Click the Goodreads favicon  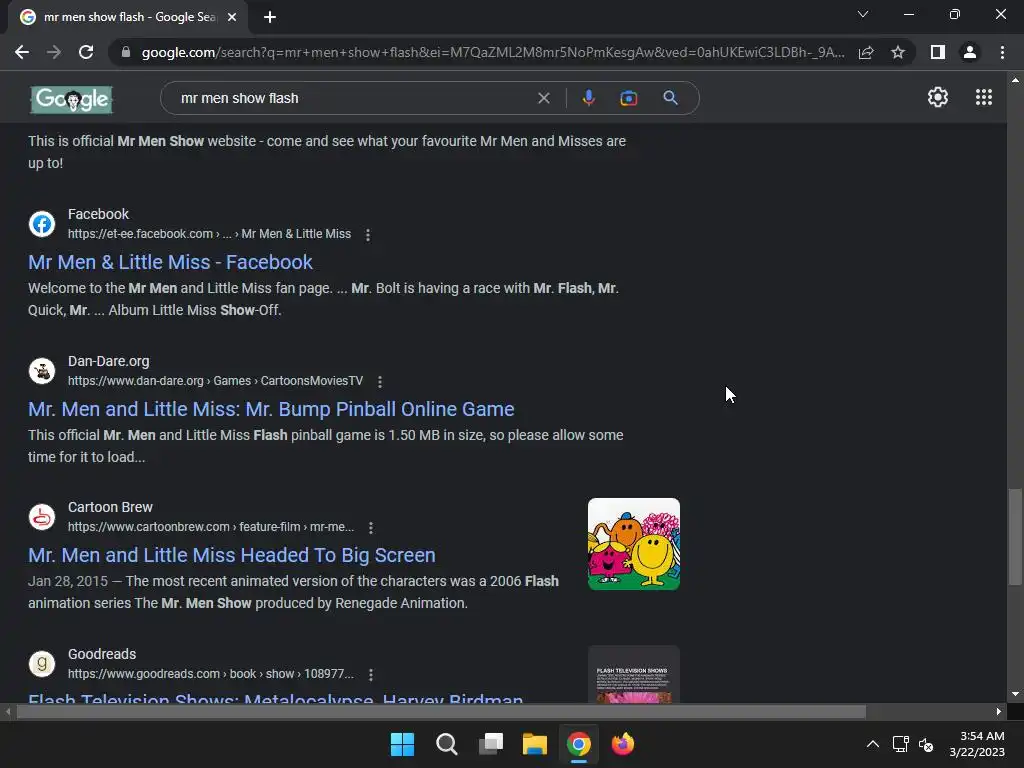[x=42, y=664]
